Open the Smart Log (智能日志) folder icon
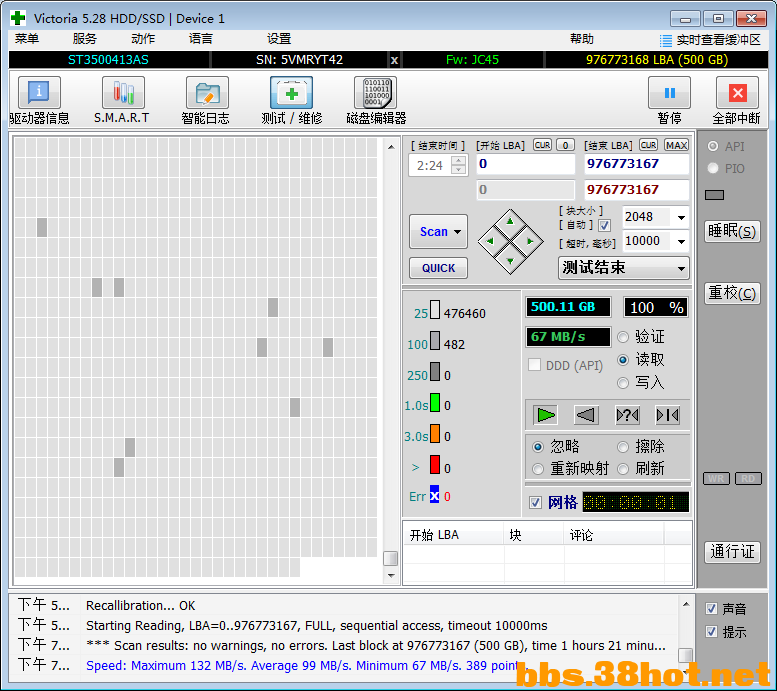The image size is (777, 691). click(x=207, y=93)
